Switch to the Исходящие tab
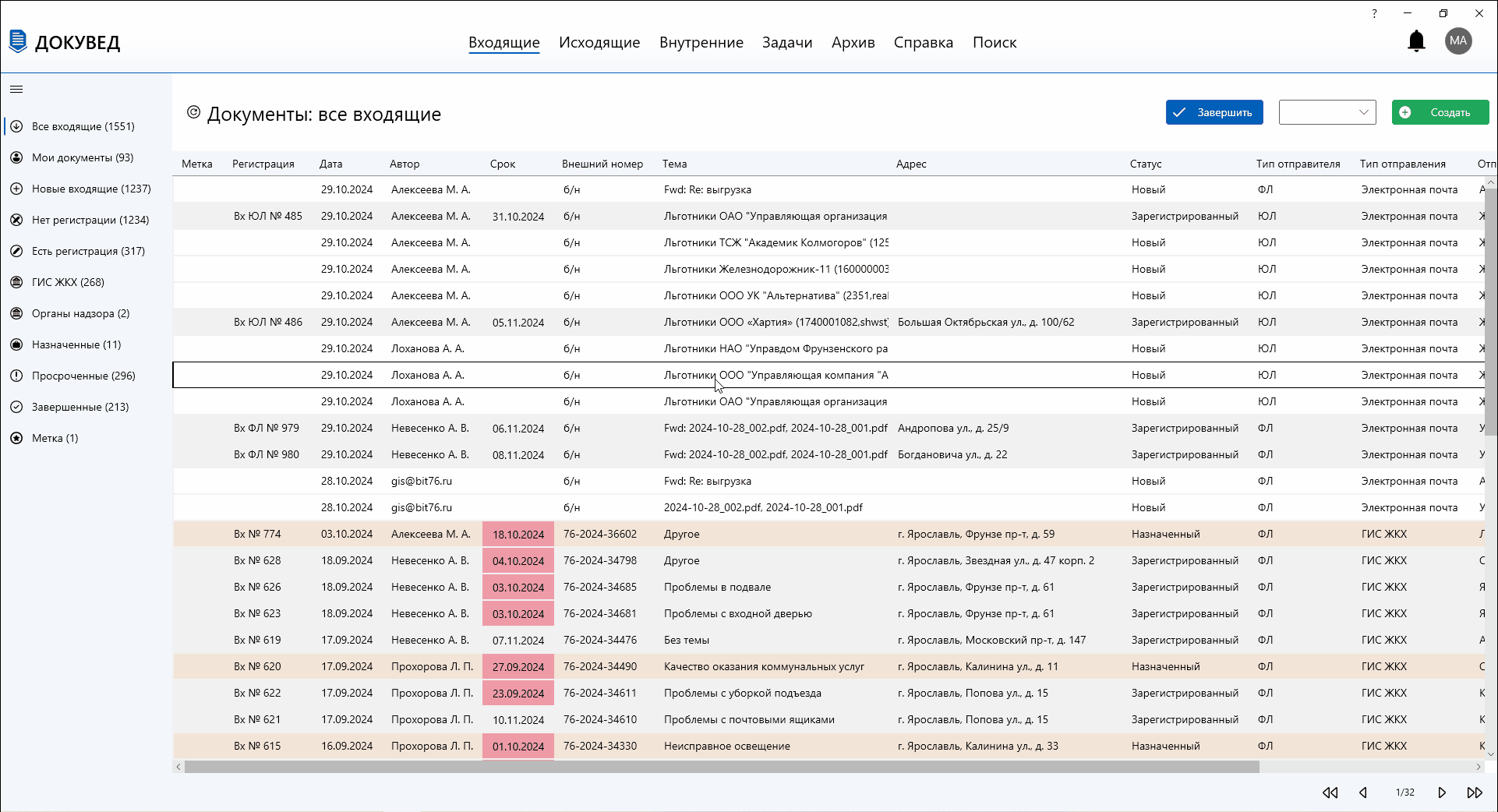Image resolution: width=1498 pixels, height=812 pixels. [x=599, y=42]
